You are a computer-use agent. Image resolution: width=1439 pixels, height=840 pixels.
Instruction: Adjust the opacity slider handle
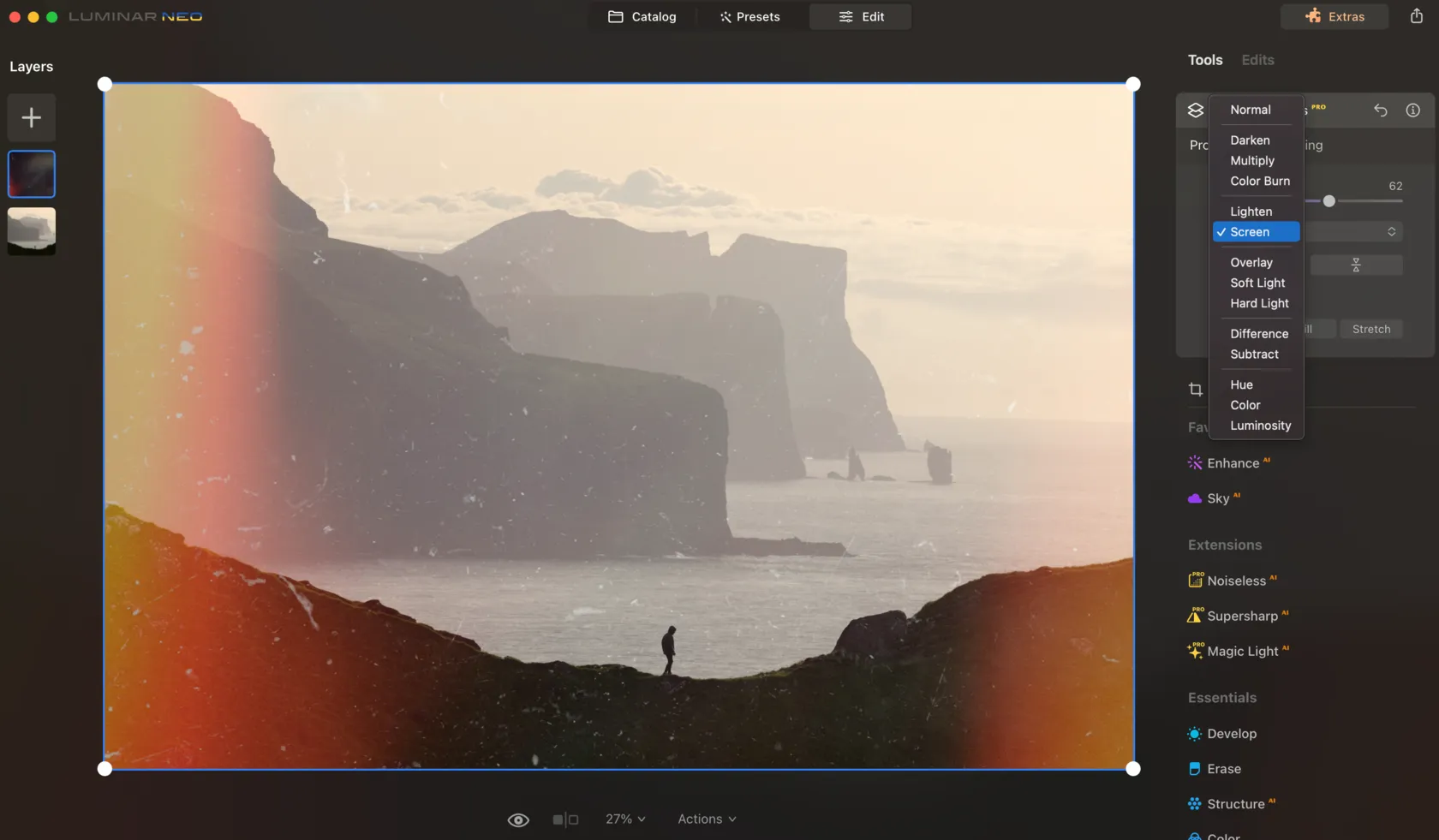point(1329,201)
